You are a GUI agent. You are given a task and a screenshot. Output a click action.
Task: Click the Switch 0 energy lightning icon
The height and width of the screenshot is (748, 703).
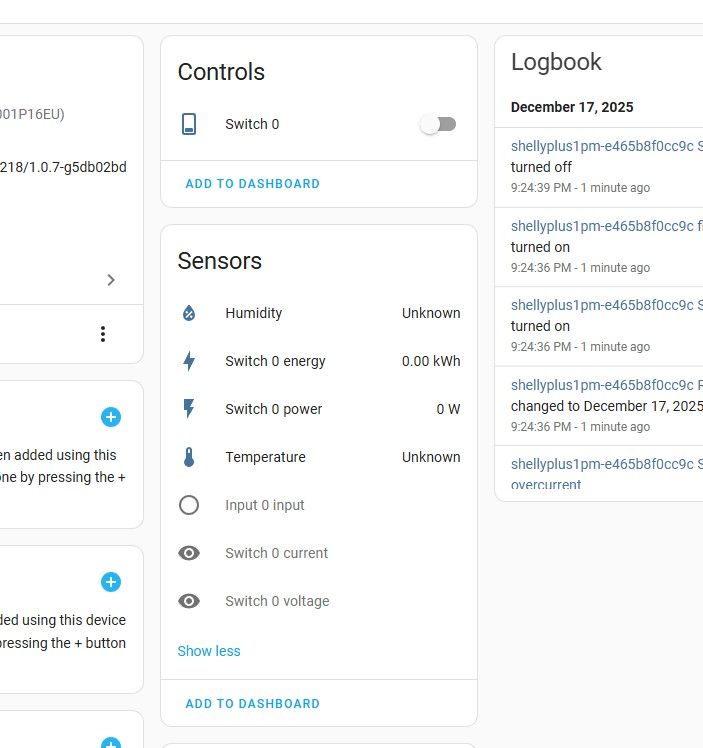[x=189, y=361]
